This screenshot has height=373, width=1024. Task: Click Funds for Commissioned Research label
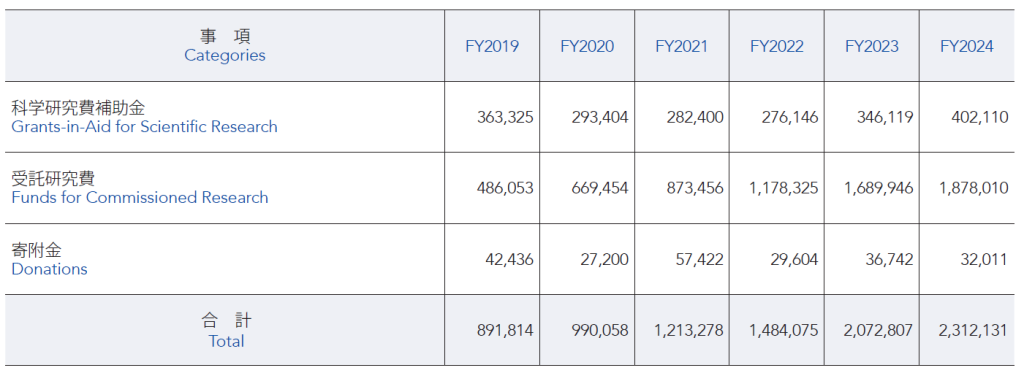click(x=140, y=198)
